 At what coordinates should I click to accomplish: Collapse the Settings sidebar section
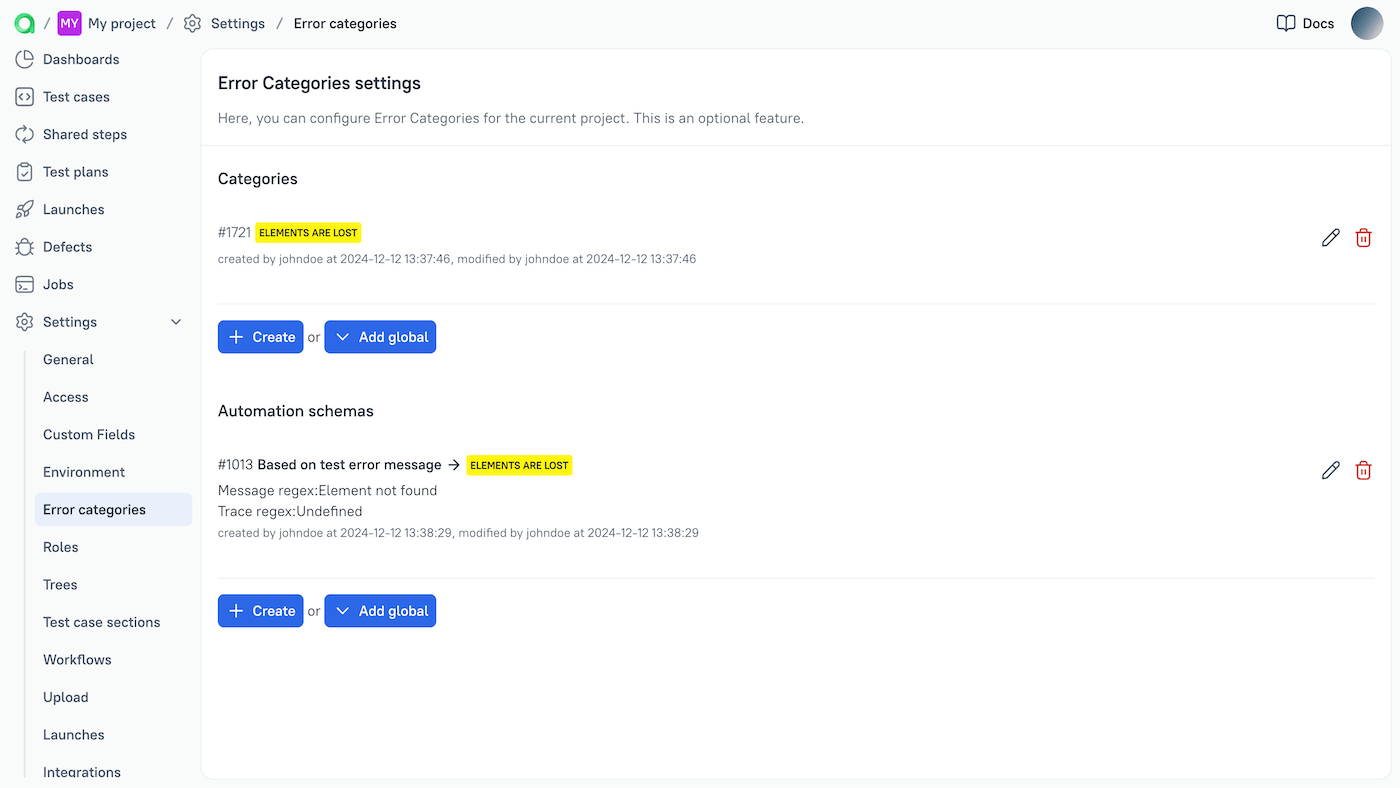pos(176,321)
